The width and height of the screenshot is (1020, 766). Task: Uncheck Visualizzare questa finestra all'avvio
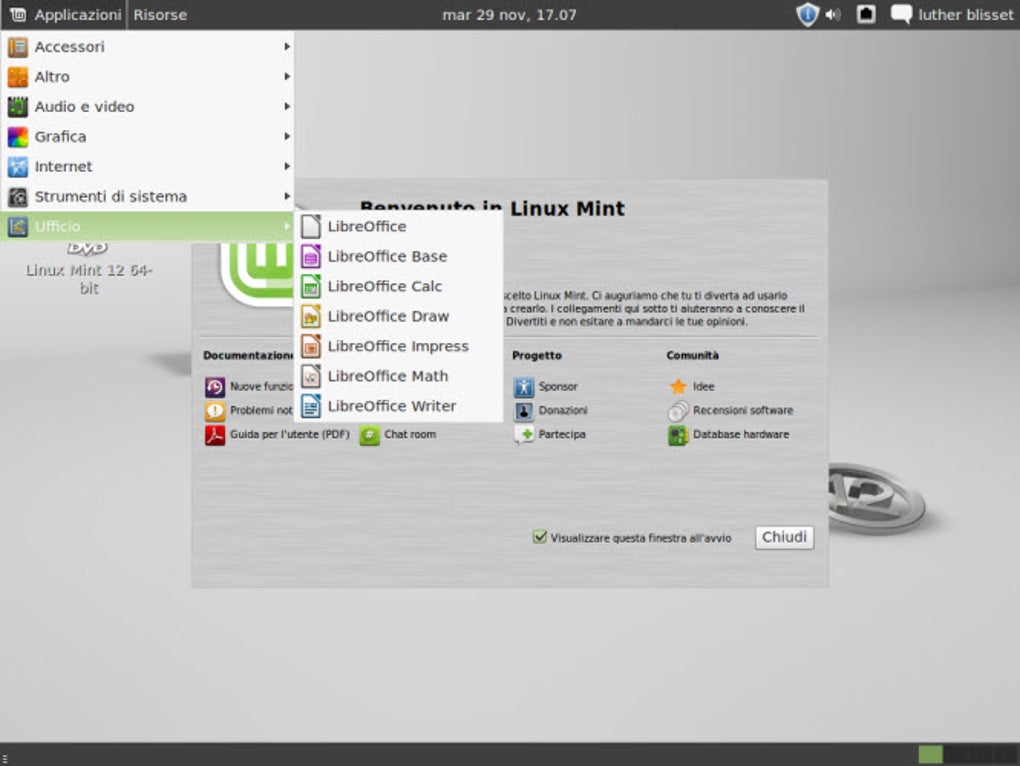click(539, 537)
